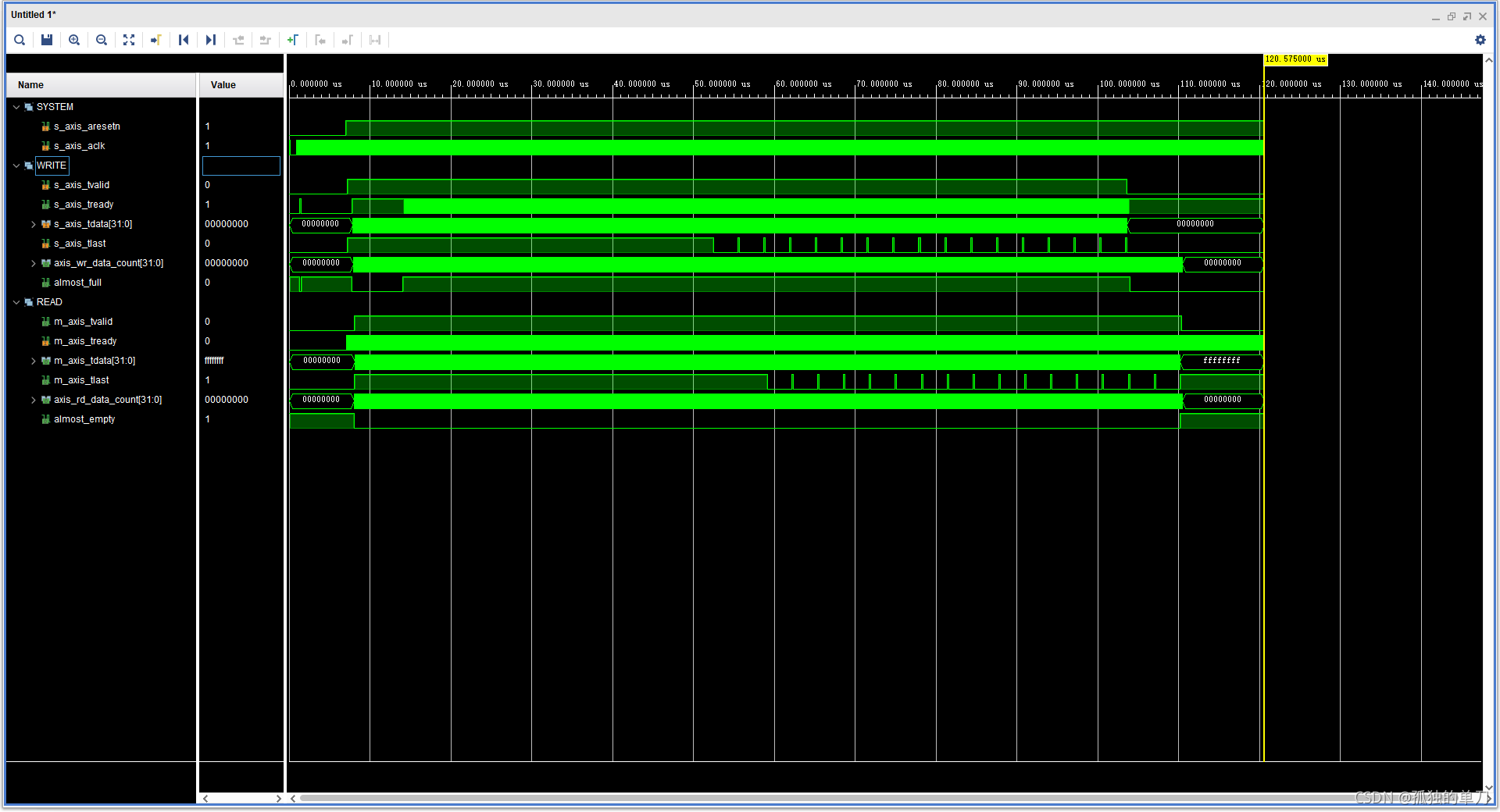
Task: Expand the s_axis_tdata[31:0] bus
Action: coord(34,224)
